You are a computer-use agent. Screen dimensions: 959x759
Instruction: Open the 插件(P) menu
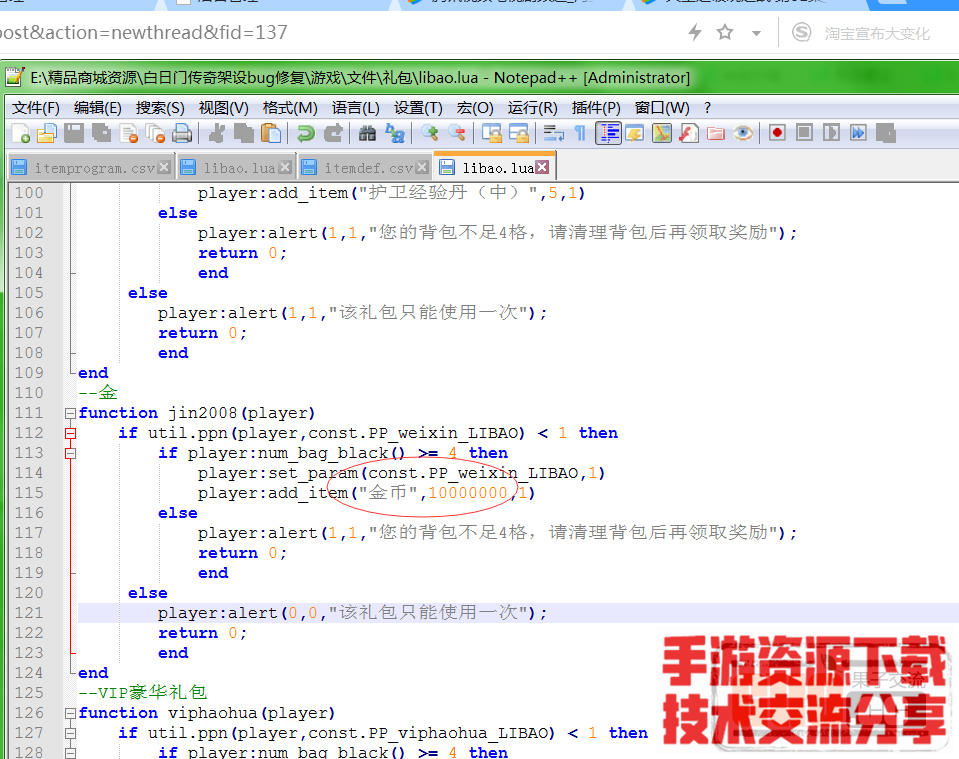click(596, 107)
